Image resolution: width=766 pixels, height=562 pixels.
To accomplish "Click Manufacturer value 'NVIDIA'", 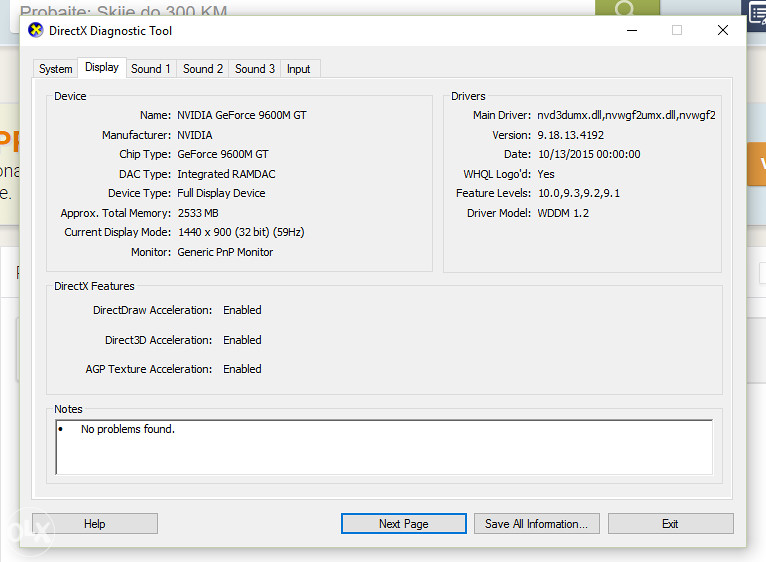I will click(x=194, y=135).
